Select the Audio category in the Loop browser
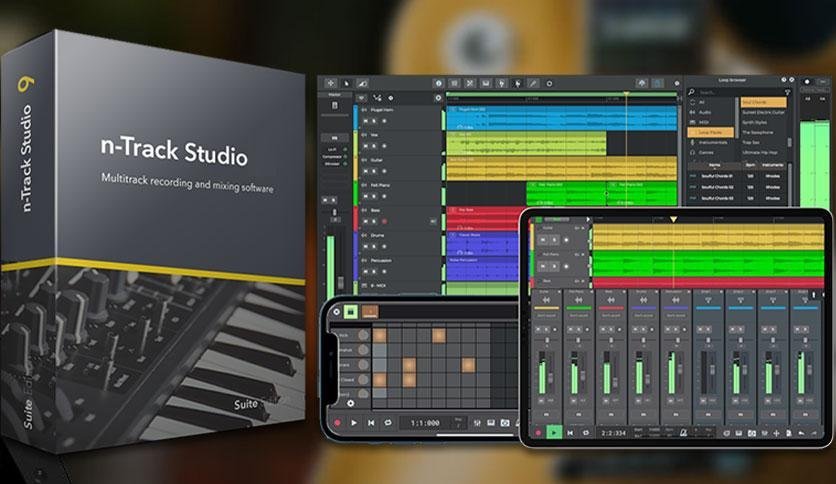 703,111
